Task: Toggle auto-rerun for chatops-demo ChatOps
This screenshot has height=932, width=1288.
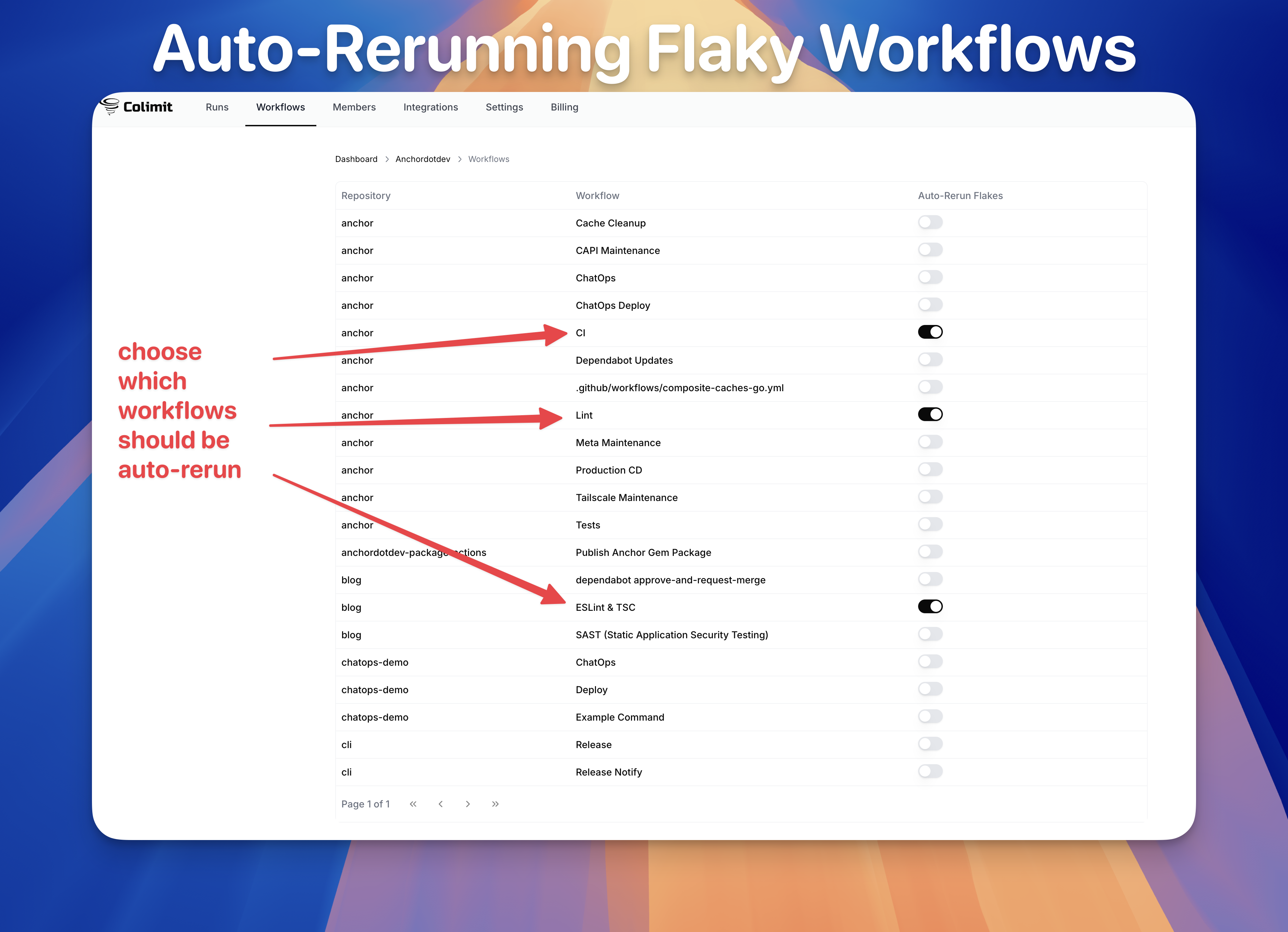Action: (930, 661)
